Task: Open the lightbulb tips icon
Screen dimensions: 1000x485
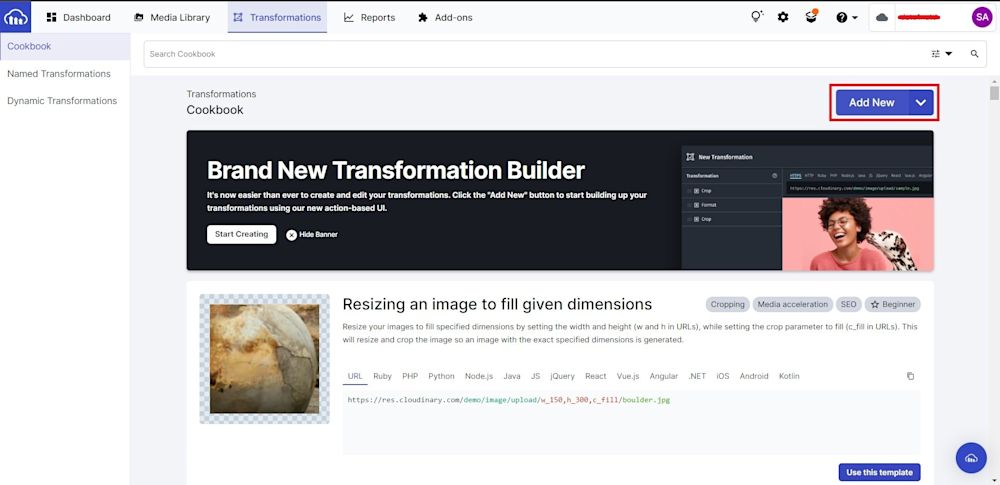Action: [757, 17]
